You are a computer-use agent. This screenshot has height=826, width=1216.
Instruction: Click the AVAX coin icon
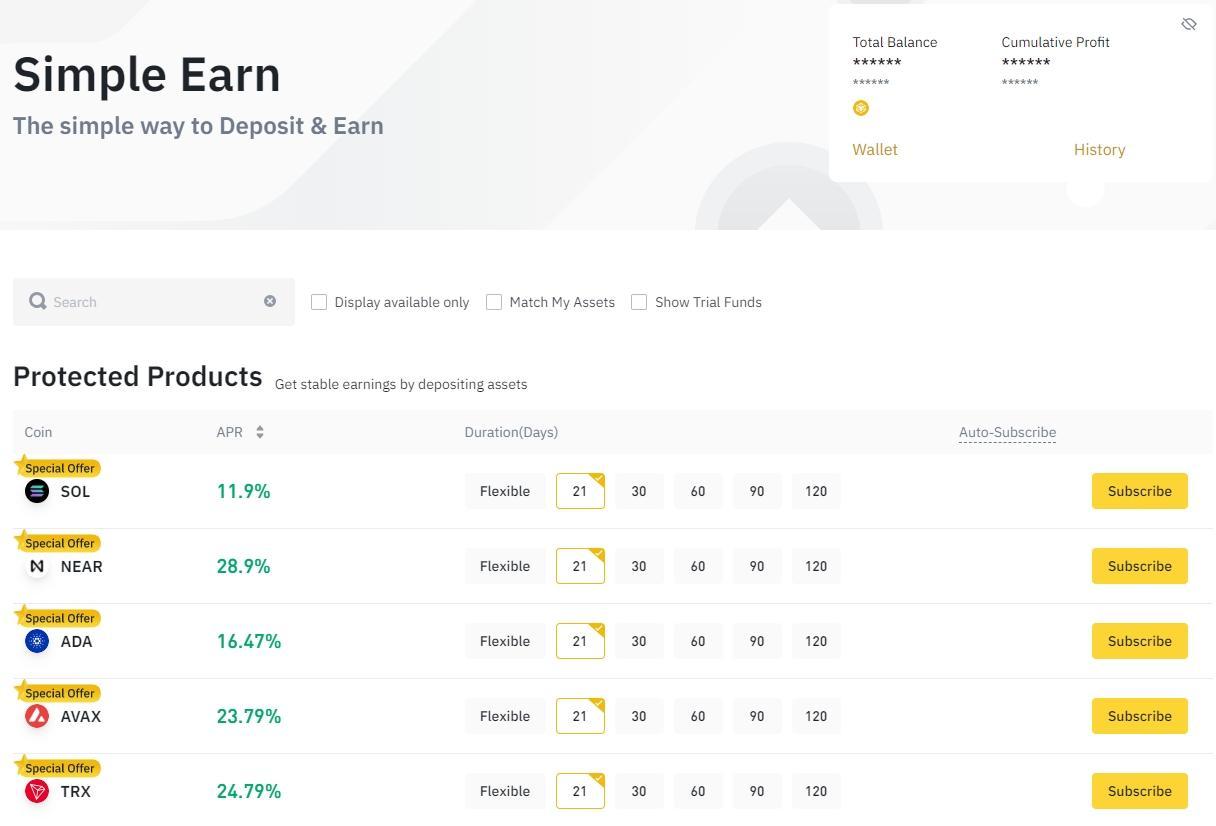(x=37, y=716)
